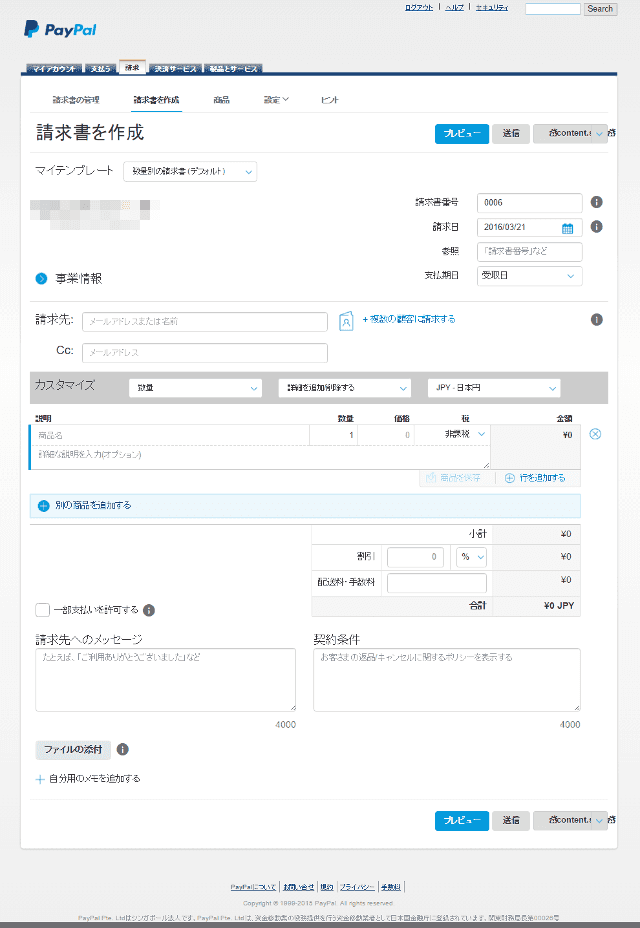This screenshot has height=928, width=640.
Task: Focus 参照 reference input field
Action: point(529,252)
